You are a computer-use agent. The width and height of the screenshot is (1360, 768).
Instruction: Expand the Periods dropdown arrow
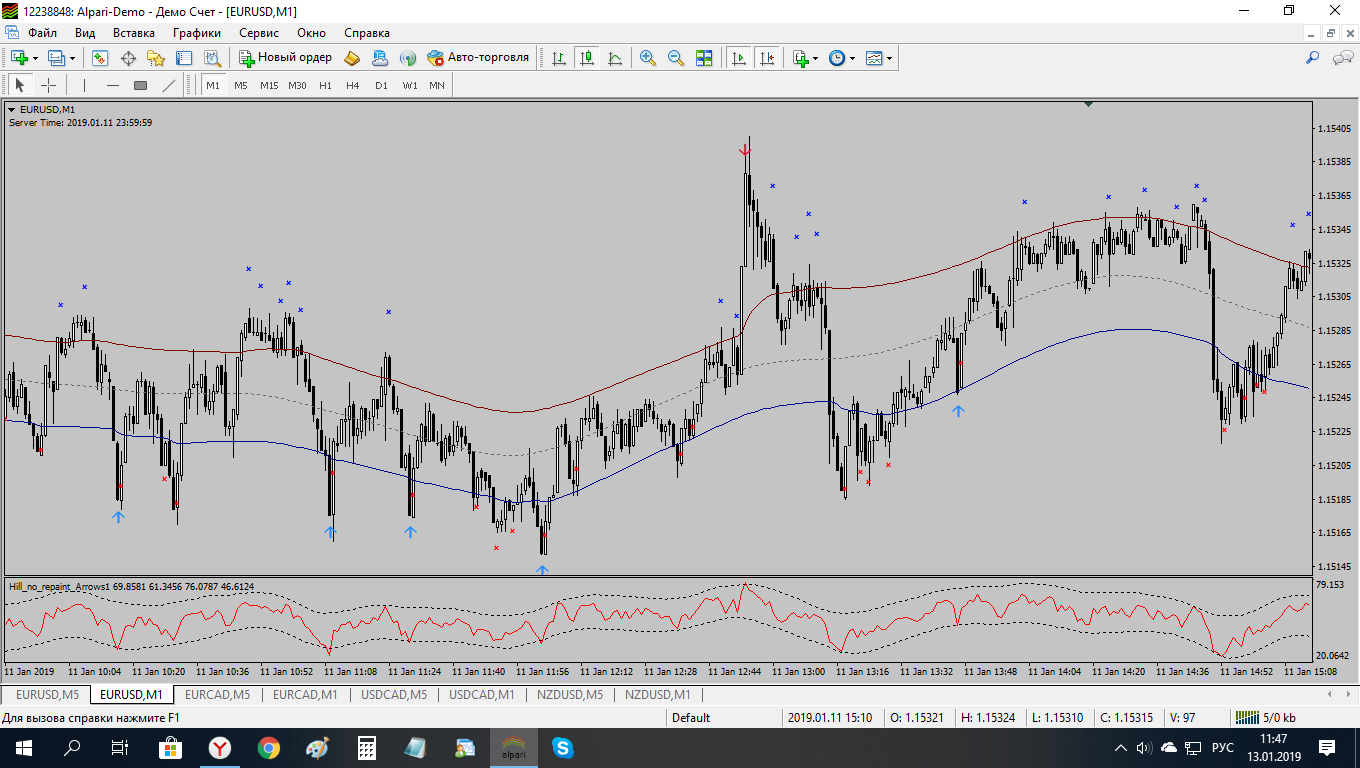click(853, 58)
